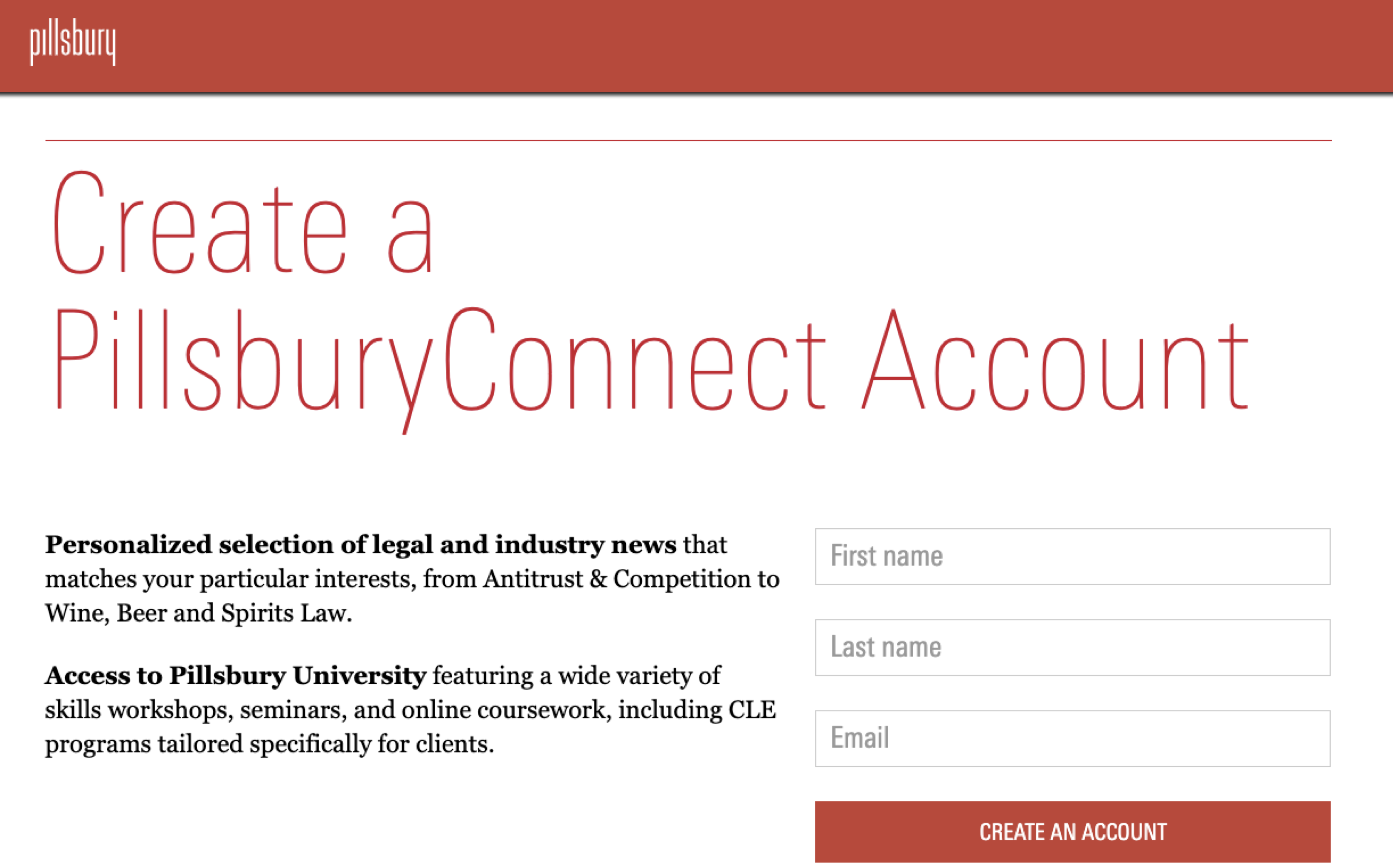Click into the Email field
Screen dimensions: 1393x868
(x=1072, y=738)
